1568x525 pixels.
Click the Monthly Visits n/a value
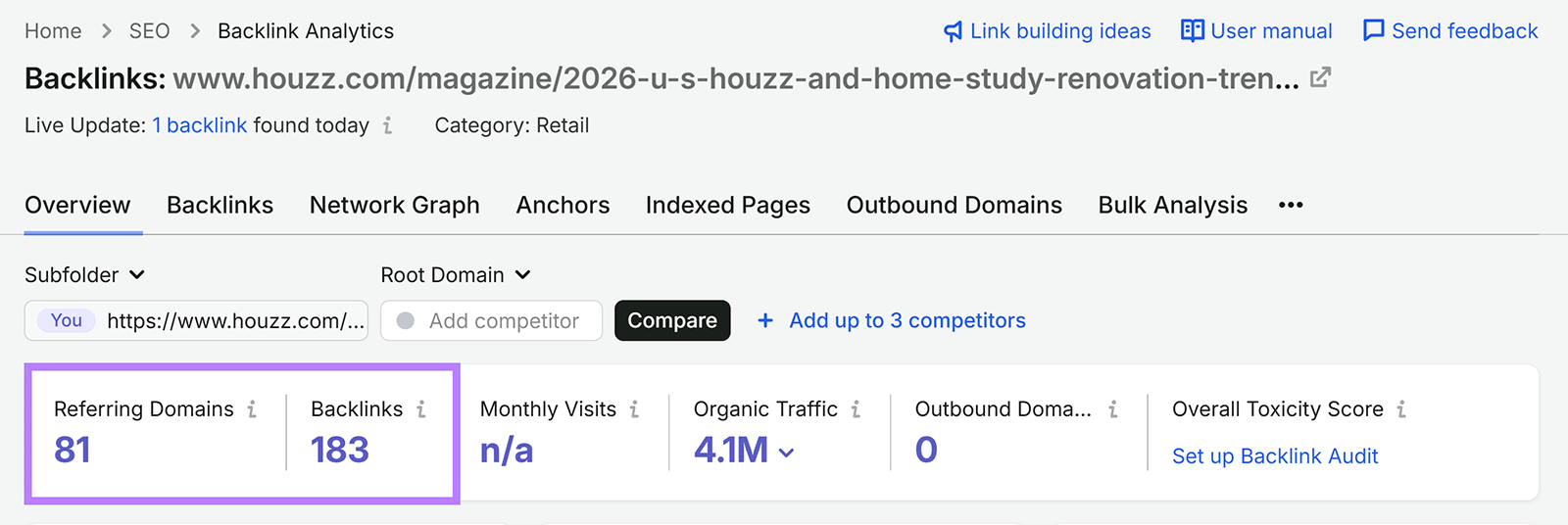[507, 451]
